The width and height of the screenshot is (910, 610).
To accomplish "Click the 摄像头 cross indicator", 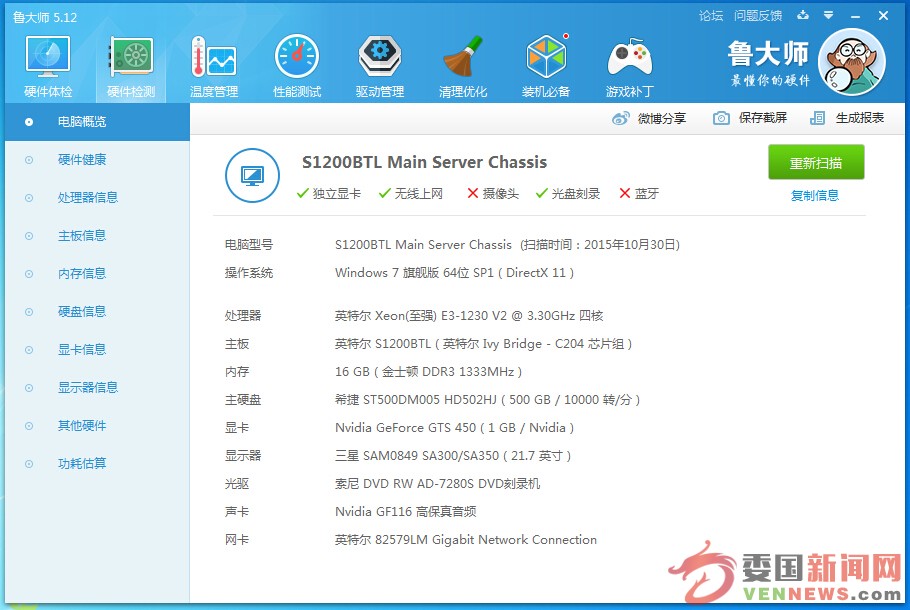I will [x=493, y=193].
